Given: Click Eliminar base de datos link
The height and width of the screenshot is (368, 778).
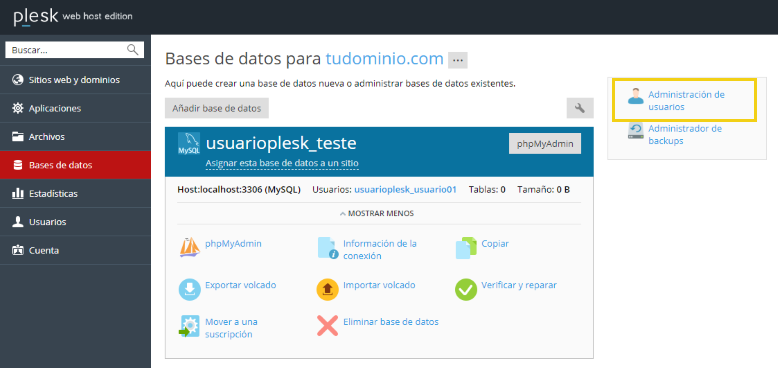Looking at the screenshot, I should click(391, 322).
